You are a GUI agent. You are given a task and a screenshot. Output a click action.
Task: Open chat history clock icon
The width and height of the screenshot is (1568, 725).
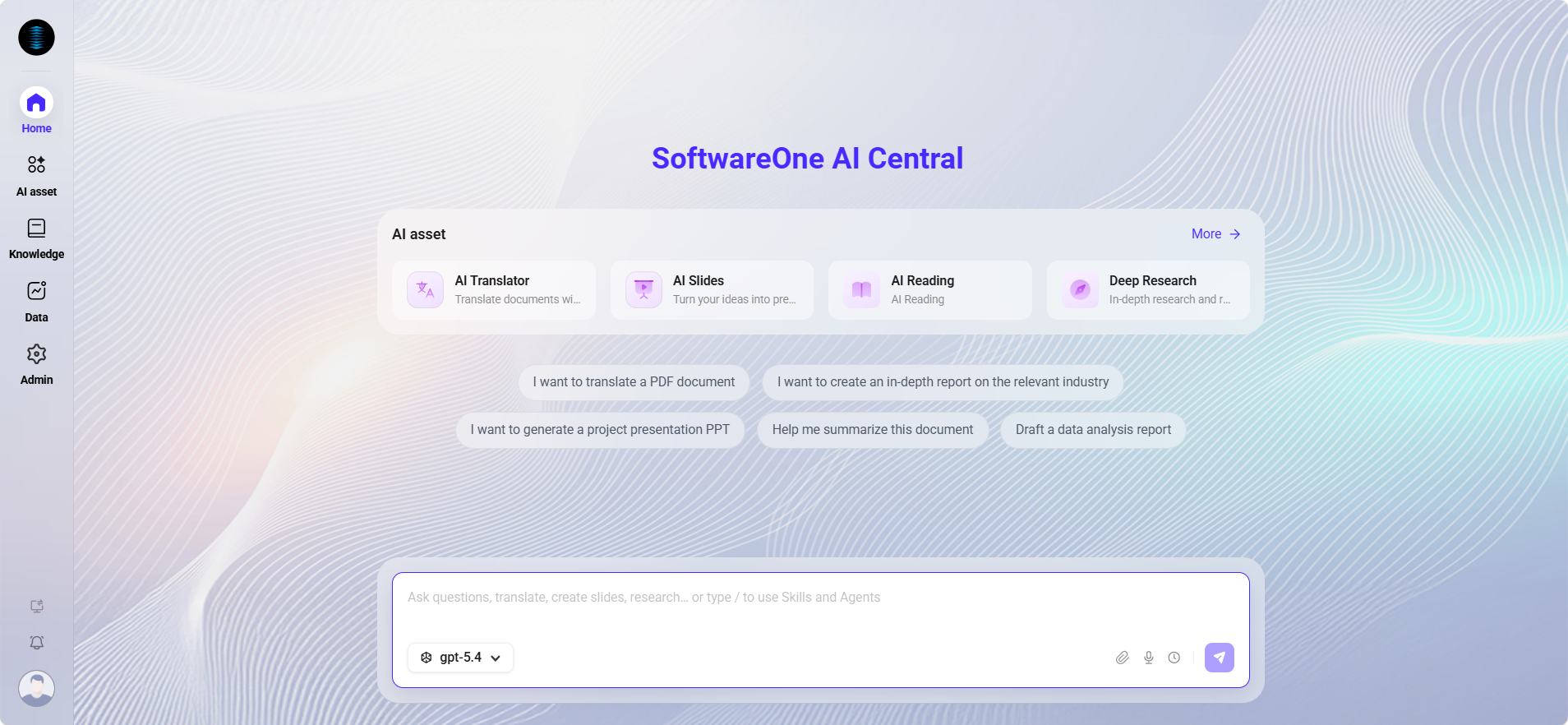[x=1174, y=658]
